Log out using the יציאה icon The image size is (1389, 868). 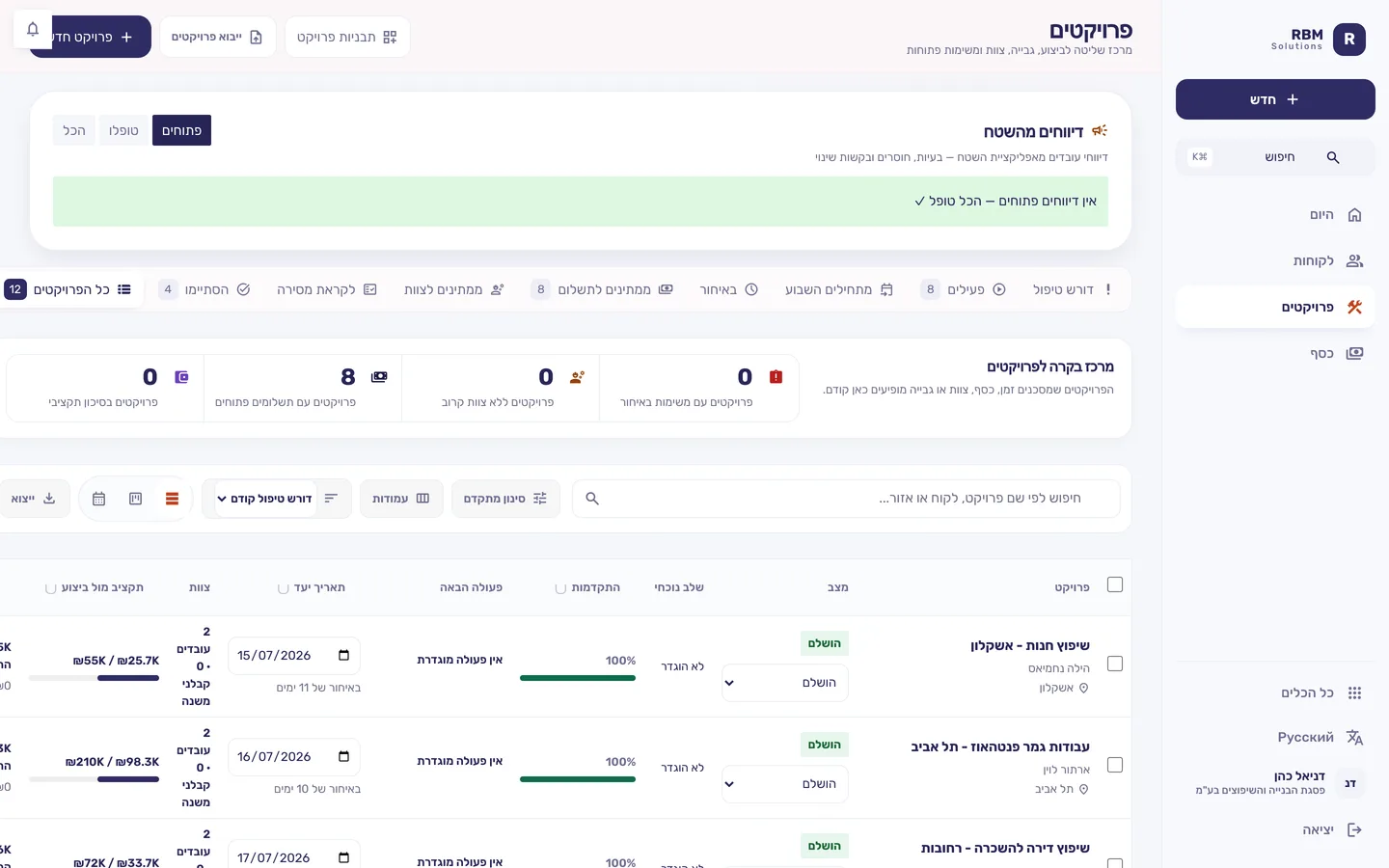(1354, 829)
